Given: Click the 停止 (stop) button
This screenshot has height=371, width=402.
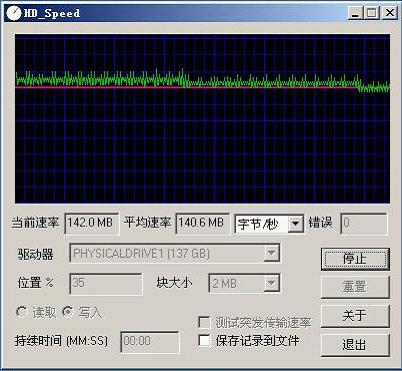Looking at the screenshot, I should point(355,259).
